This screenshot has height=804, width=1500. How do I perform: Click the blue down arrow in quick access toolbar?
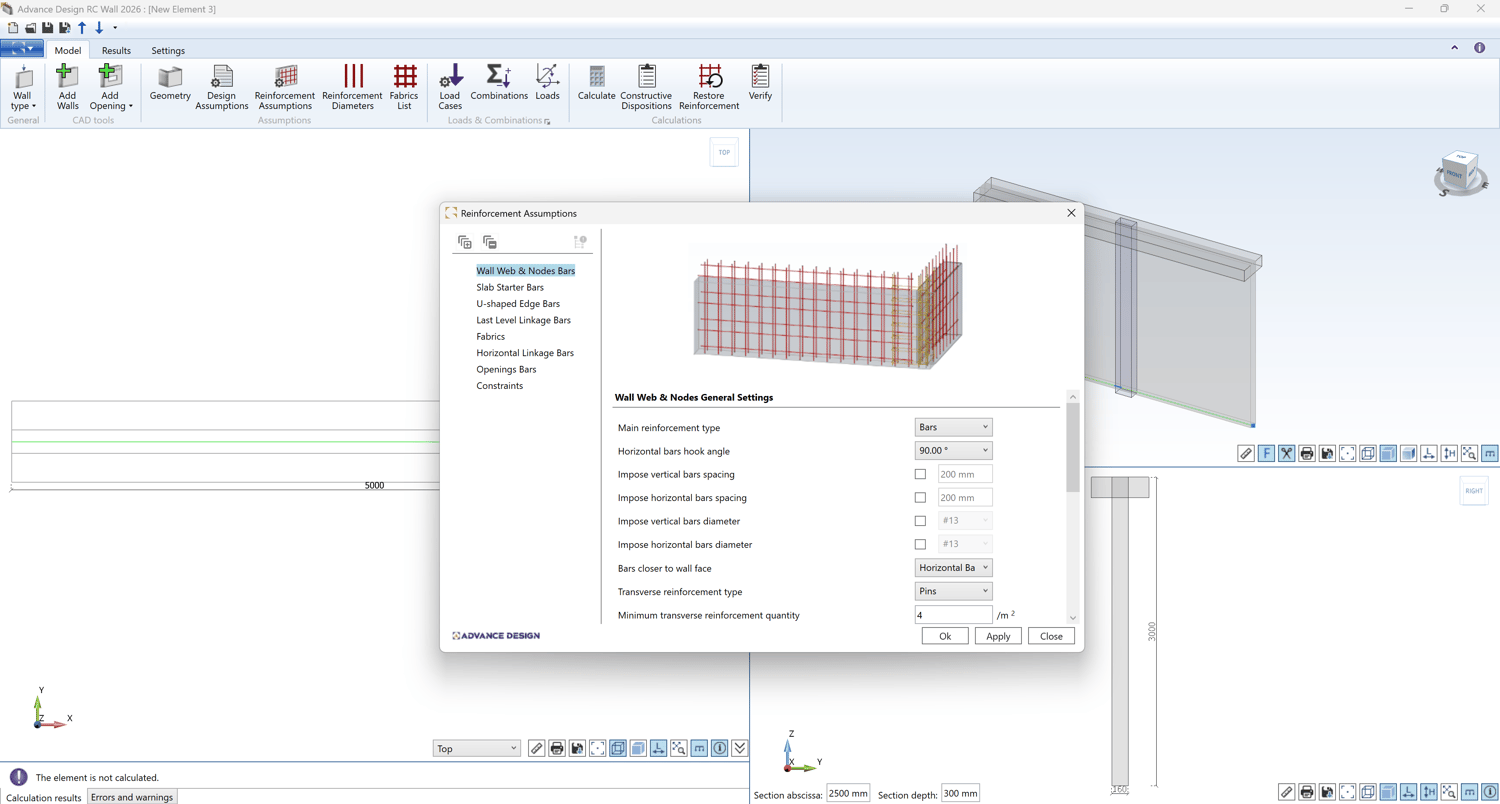[x=99, y=28]
